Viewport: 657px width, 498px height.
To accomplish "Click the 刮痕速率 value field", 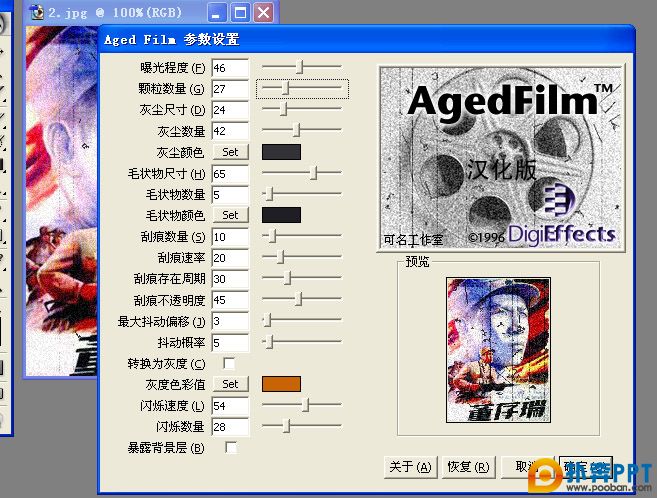I will point(230,258).
